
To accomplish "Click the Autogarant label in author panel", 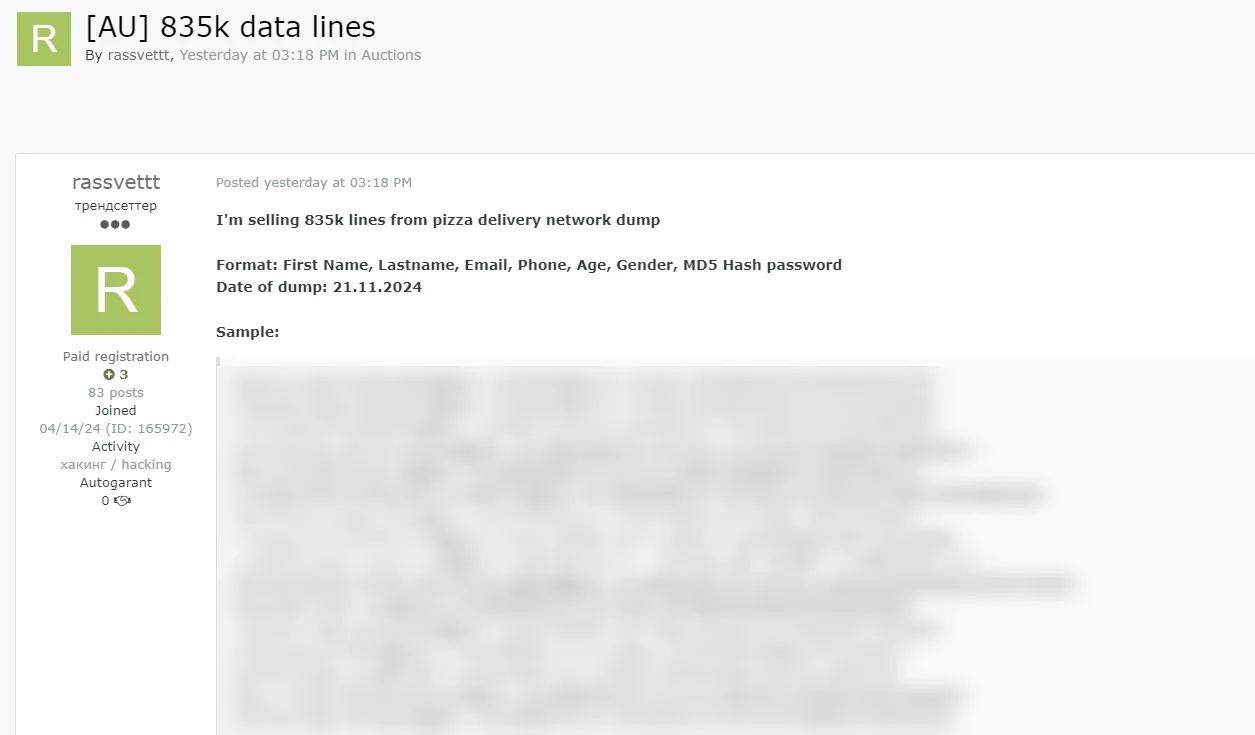I will pyautogui.click(x=116, y=483).
